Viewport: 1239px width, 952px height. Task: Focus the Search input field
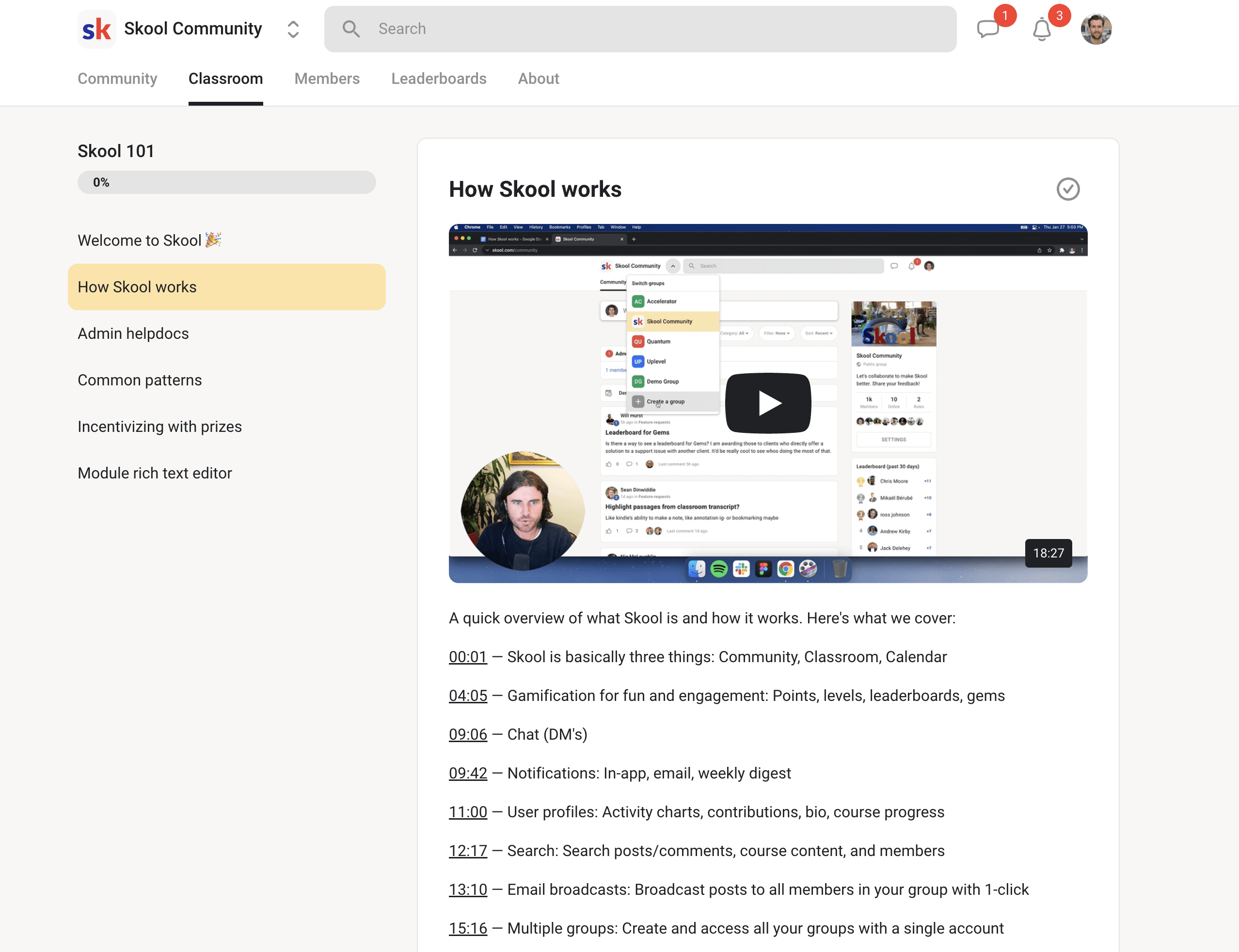tap(651, 29)
